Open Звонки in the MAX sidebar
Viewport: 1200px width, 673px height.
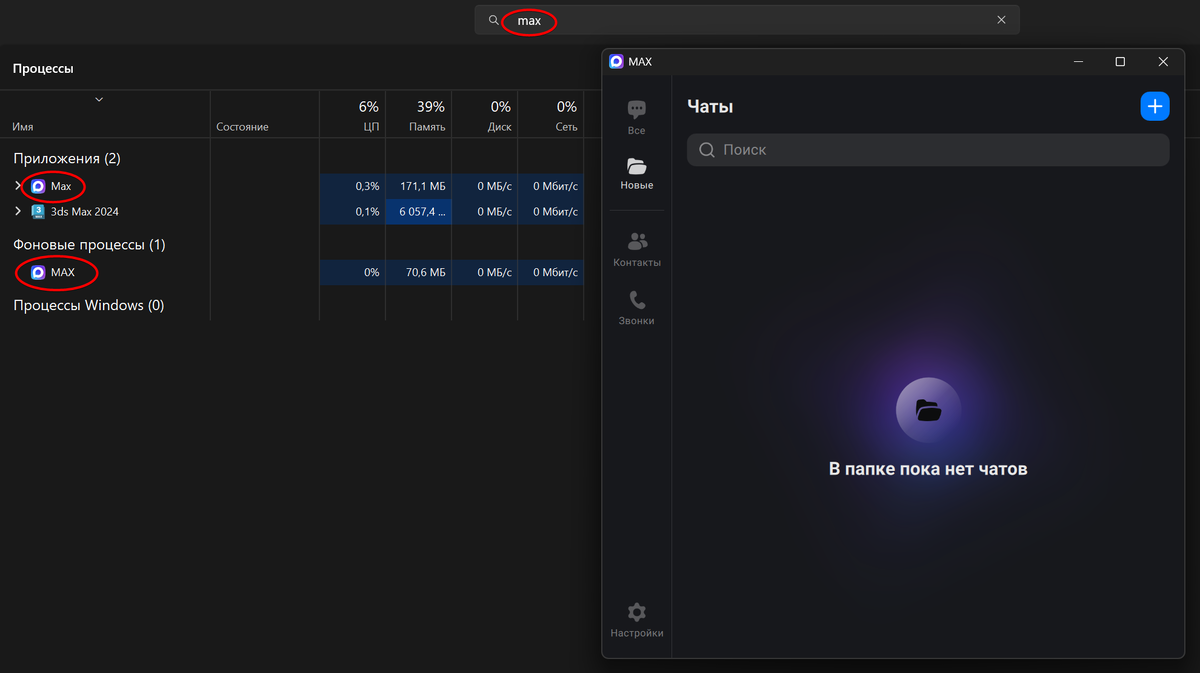(x=637, y=308)
